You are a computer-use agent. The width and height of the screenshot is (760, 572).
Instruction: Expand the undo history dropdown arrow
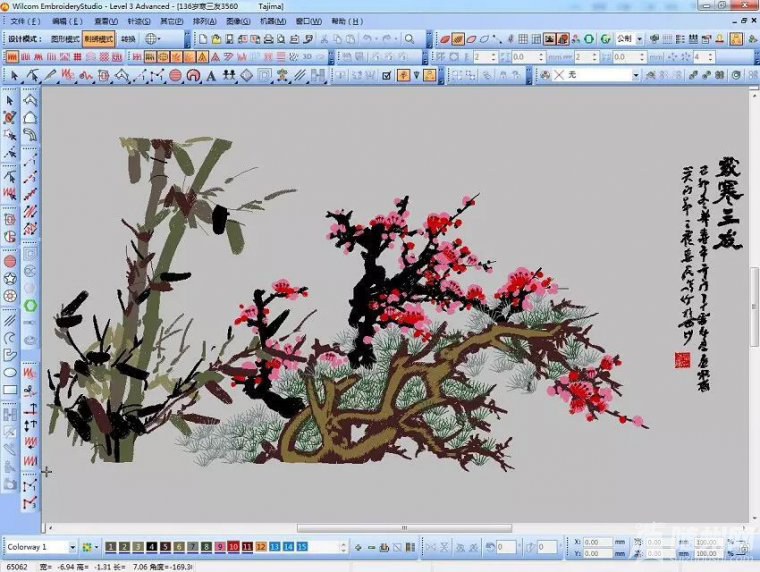(376, 39)
